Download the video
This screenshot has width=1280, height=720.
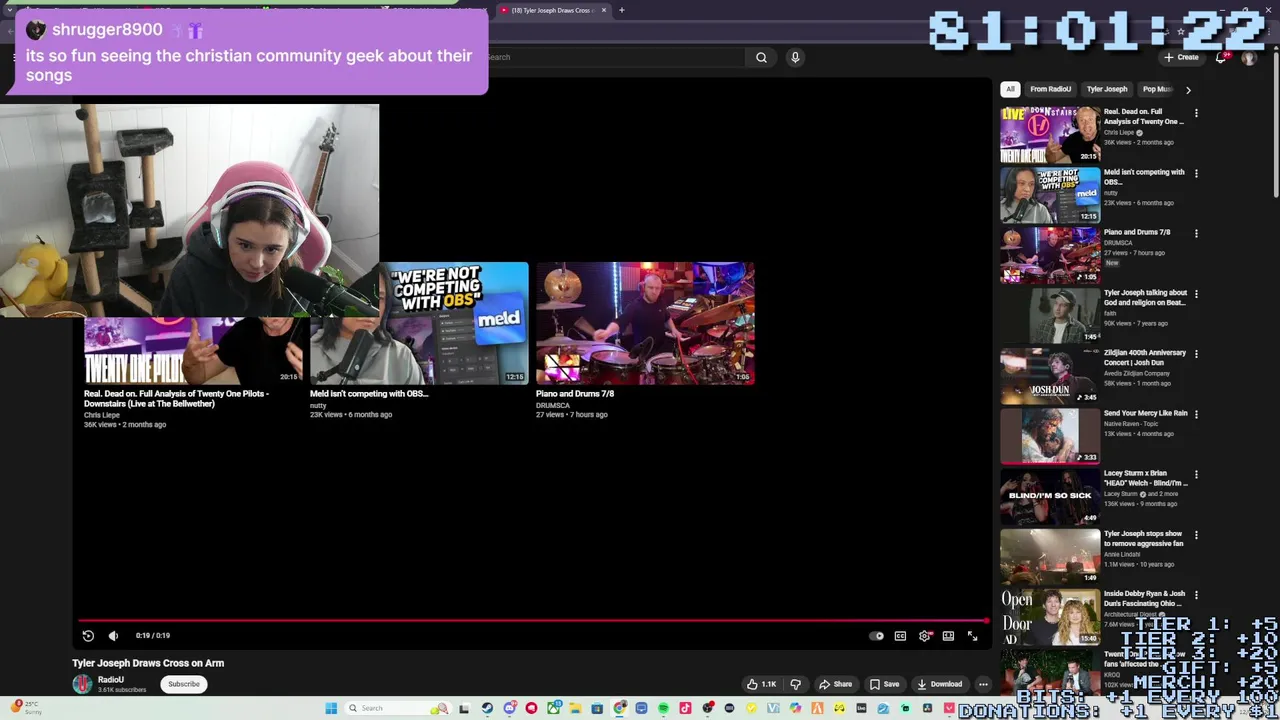click(x=939, y=684)
